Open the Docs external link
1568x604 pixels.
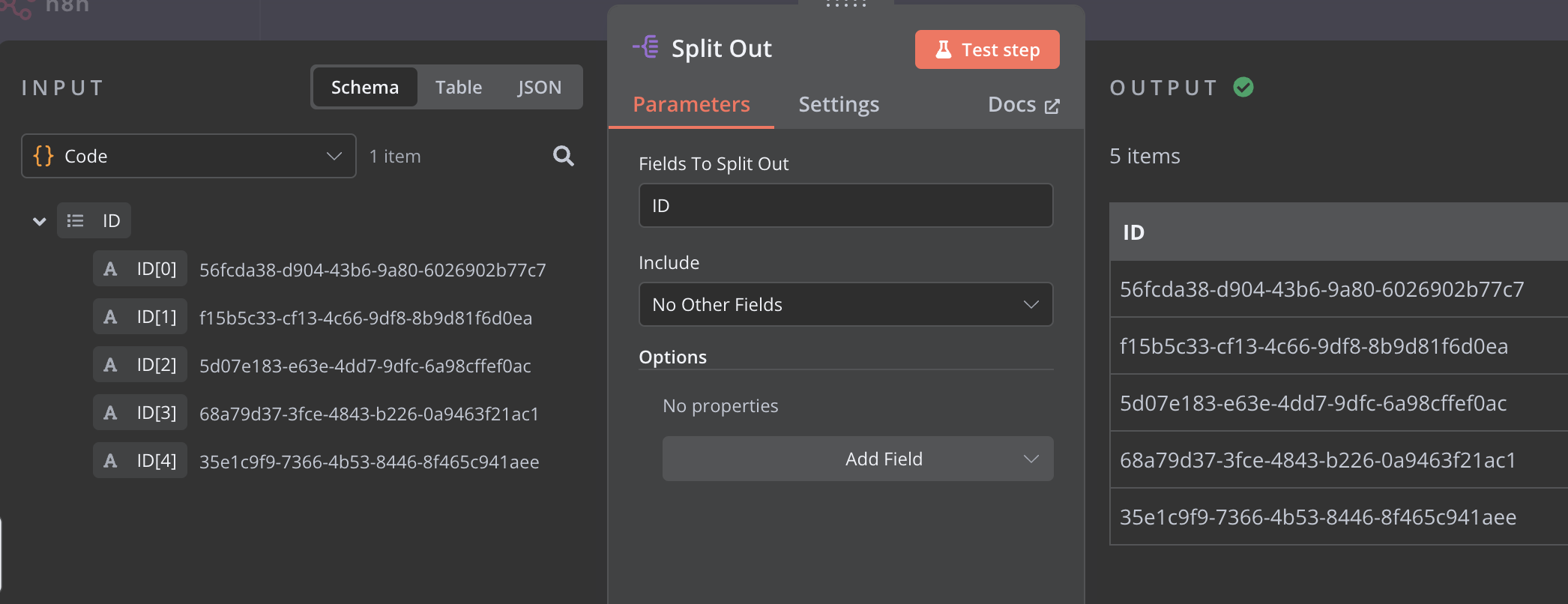(x=1023, y=105)
